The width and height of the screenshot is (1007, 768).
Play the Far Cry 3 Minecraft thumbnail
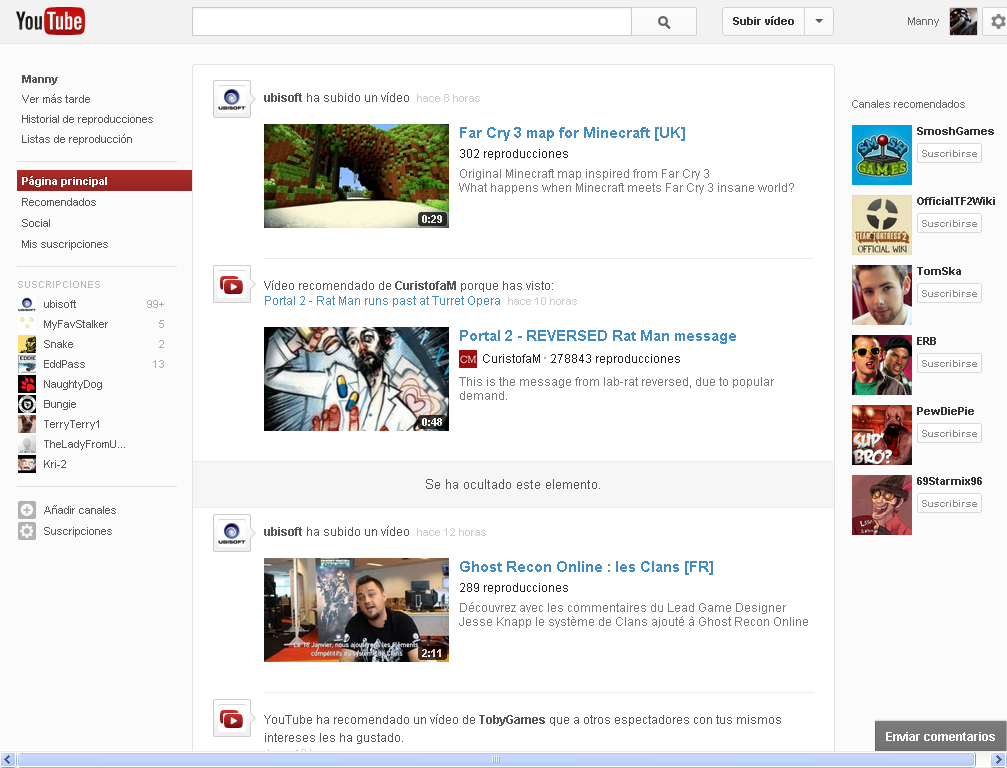(x=356, y=176)
